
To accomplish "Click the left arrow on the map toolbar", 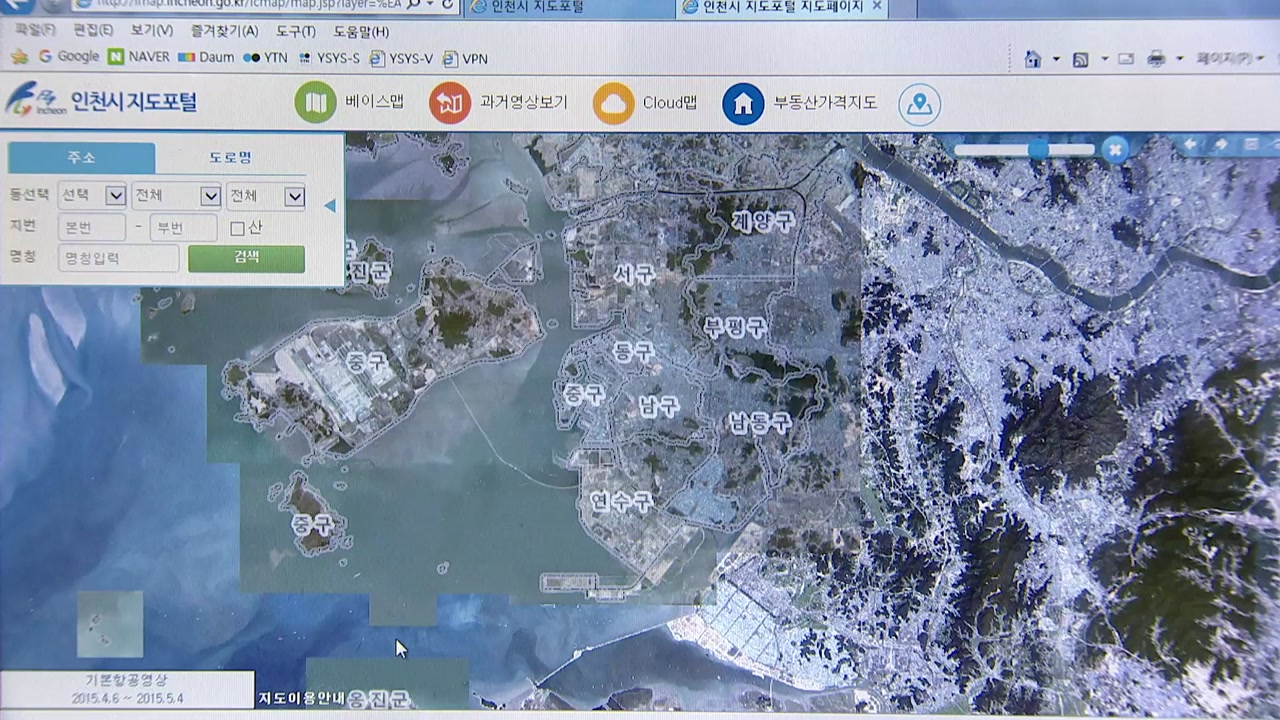I will [x=1190, y=145].
